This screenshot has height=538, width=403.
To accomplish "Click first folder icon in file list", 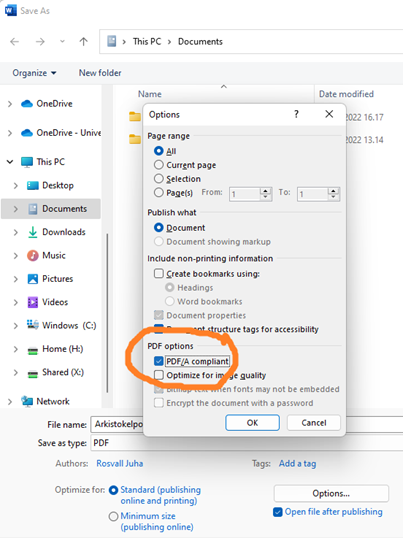I will 135,117.
